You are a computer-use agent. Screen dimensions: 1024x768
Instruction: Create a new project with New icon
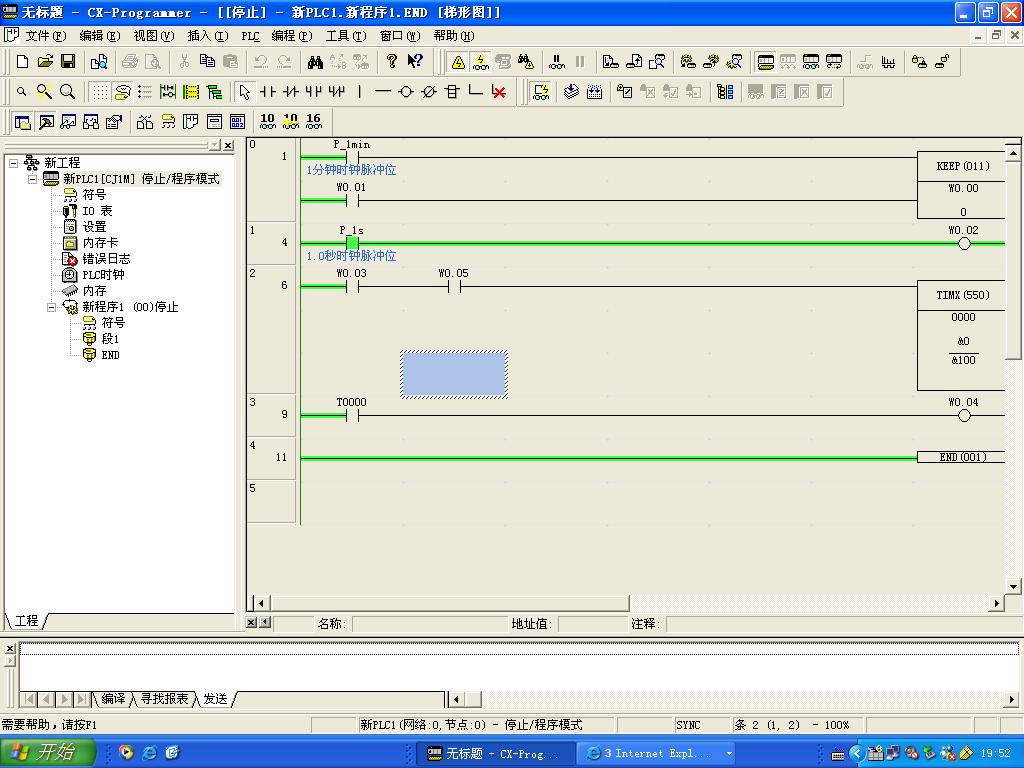pyautogui.click(x=22, y=61)
